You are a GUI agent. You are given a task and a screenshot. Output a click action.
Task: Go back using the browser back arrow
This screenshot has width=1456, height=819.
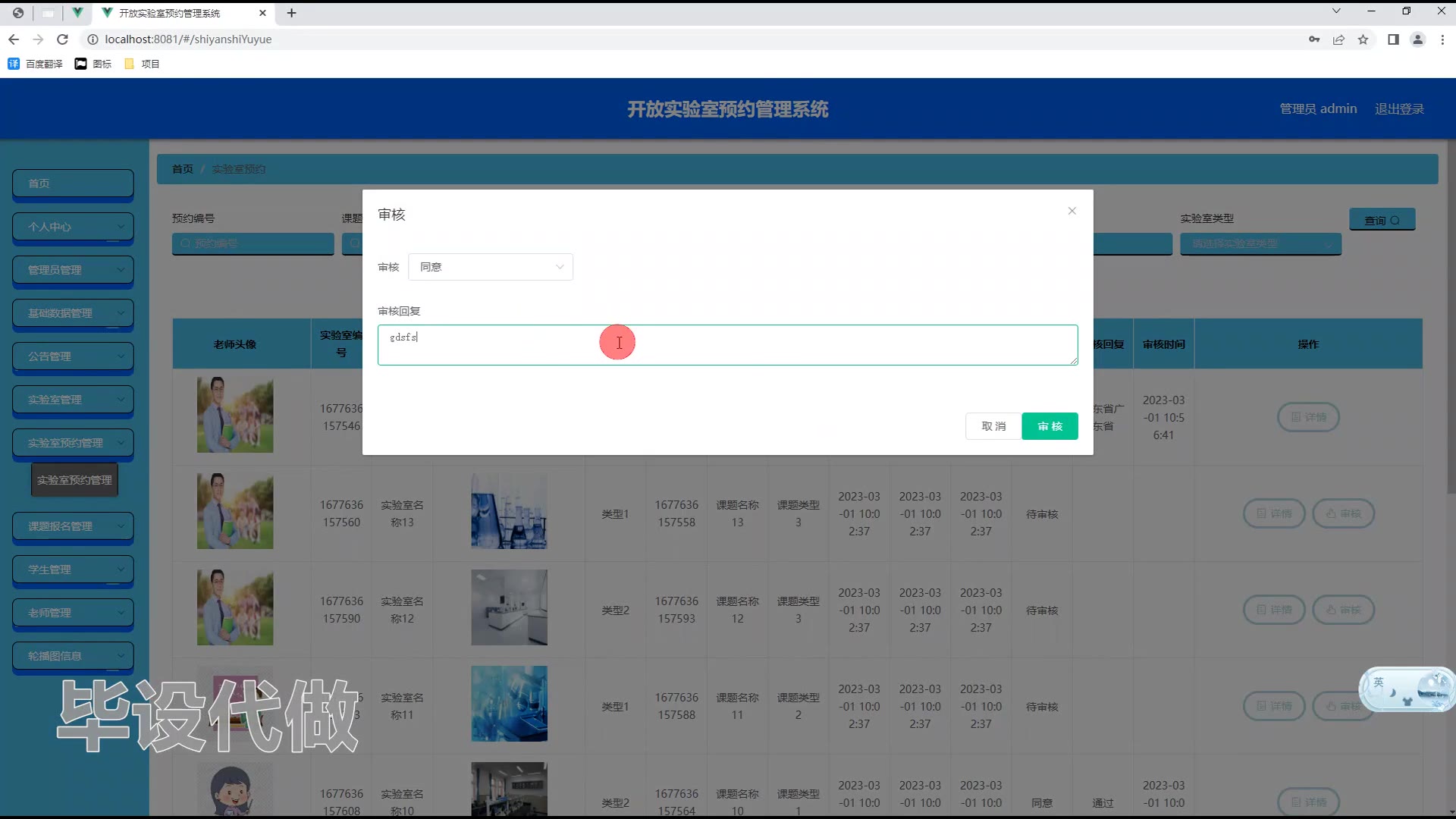tap(14, 39)
